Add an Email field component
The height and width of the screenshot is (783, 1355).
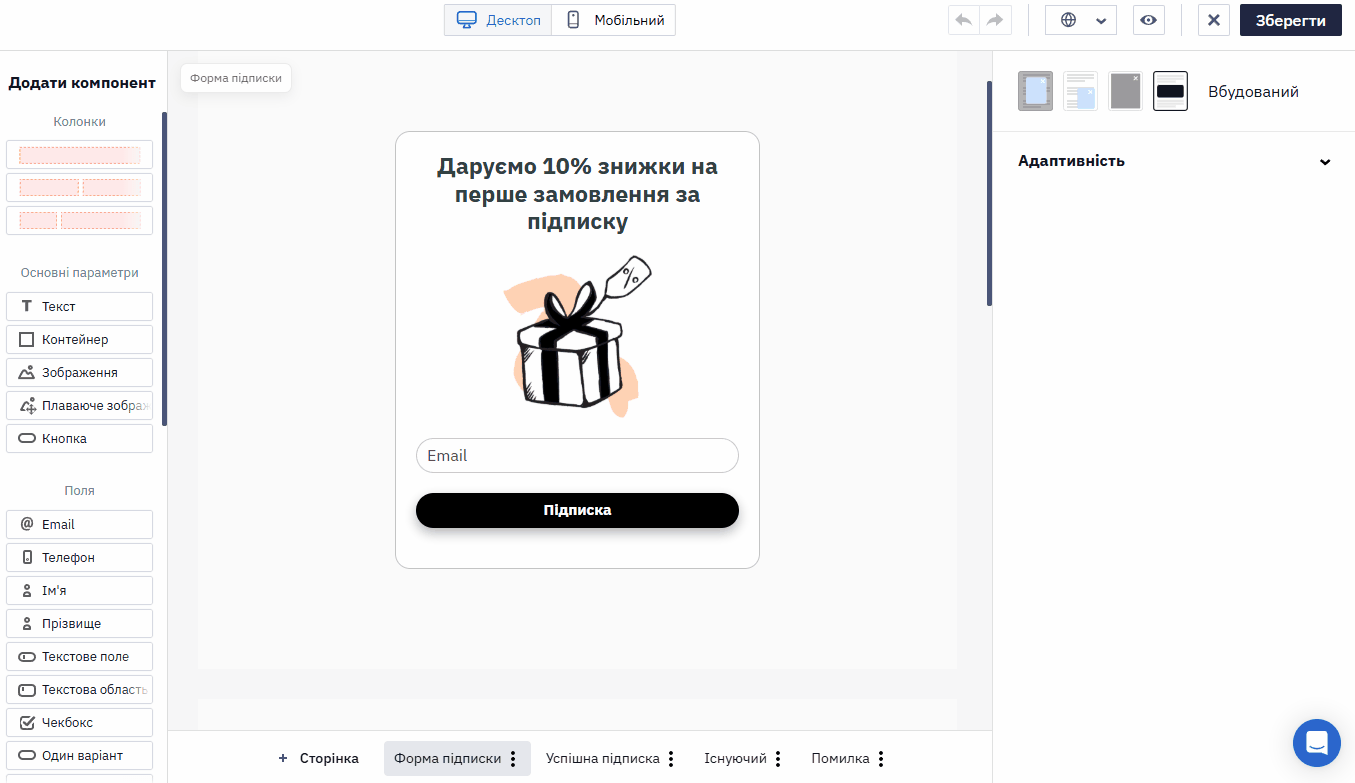pos(79,524)
